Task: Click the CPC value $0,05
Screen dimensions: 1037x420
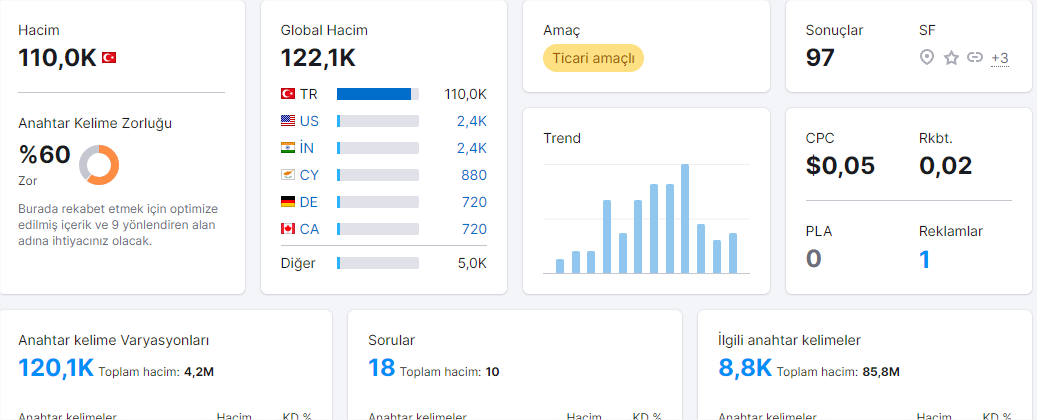Action: coord(840,165)
